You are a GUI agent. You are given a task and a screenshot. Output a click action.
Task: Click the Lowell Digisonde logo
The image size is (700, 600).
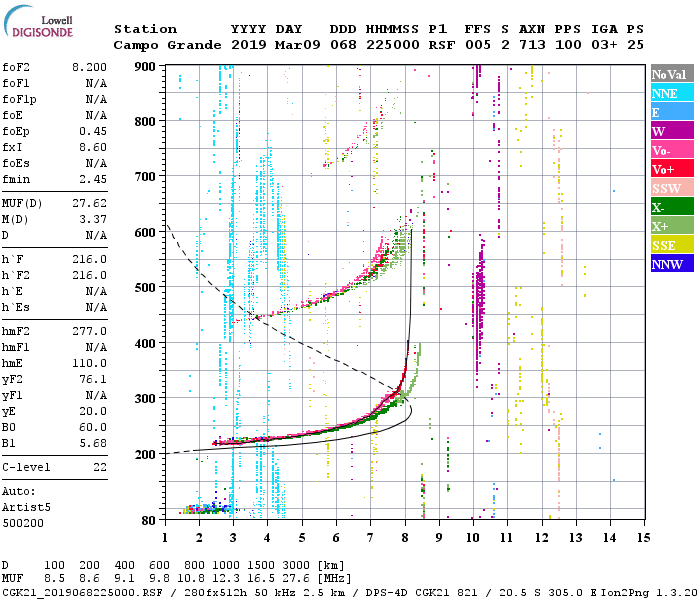pos(38,21)
